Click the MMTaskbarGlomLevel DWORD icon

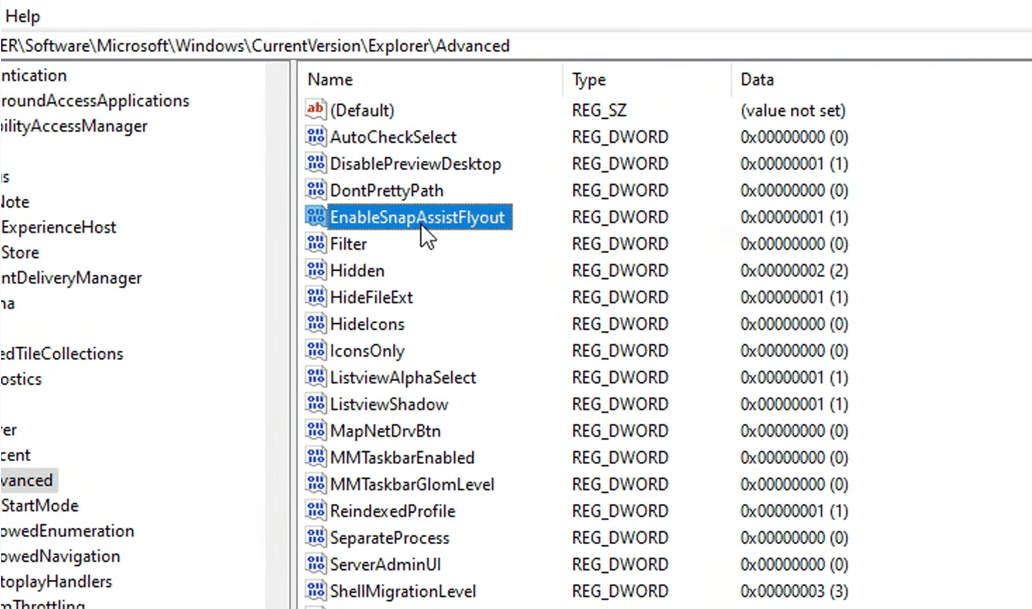(316, 484)
